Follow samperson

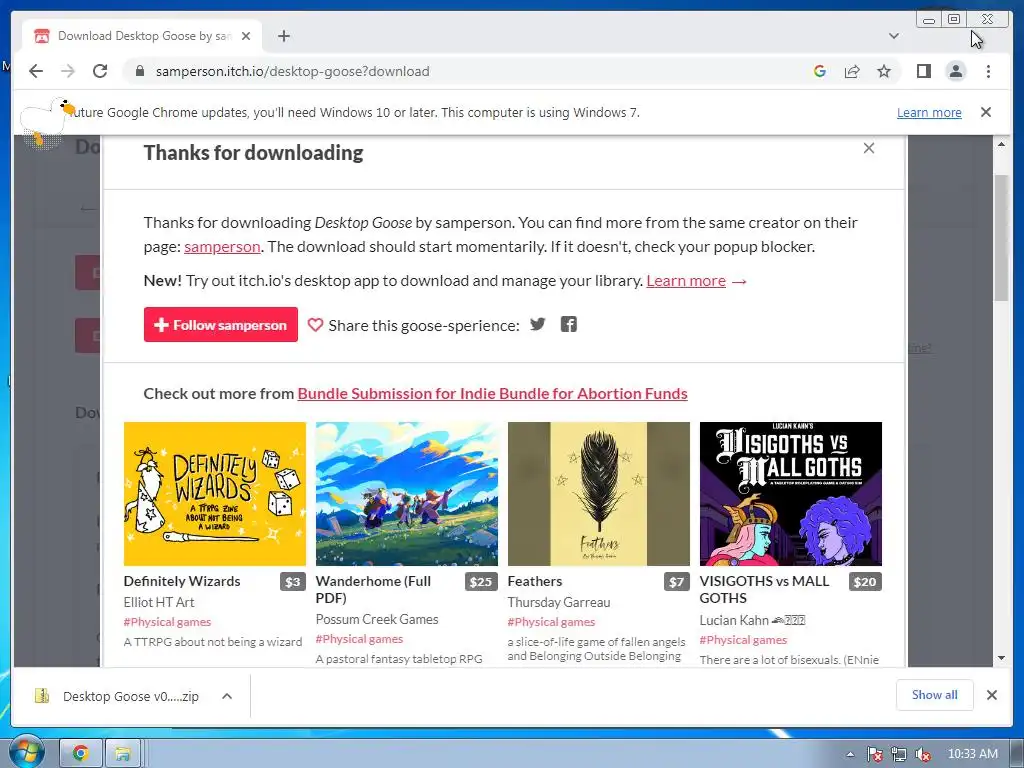221,325
